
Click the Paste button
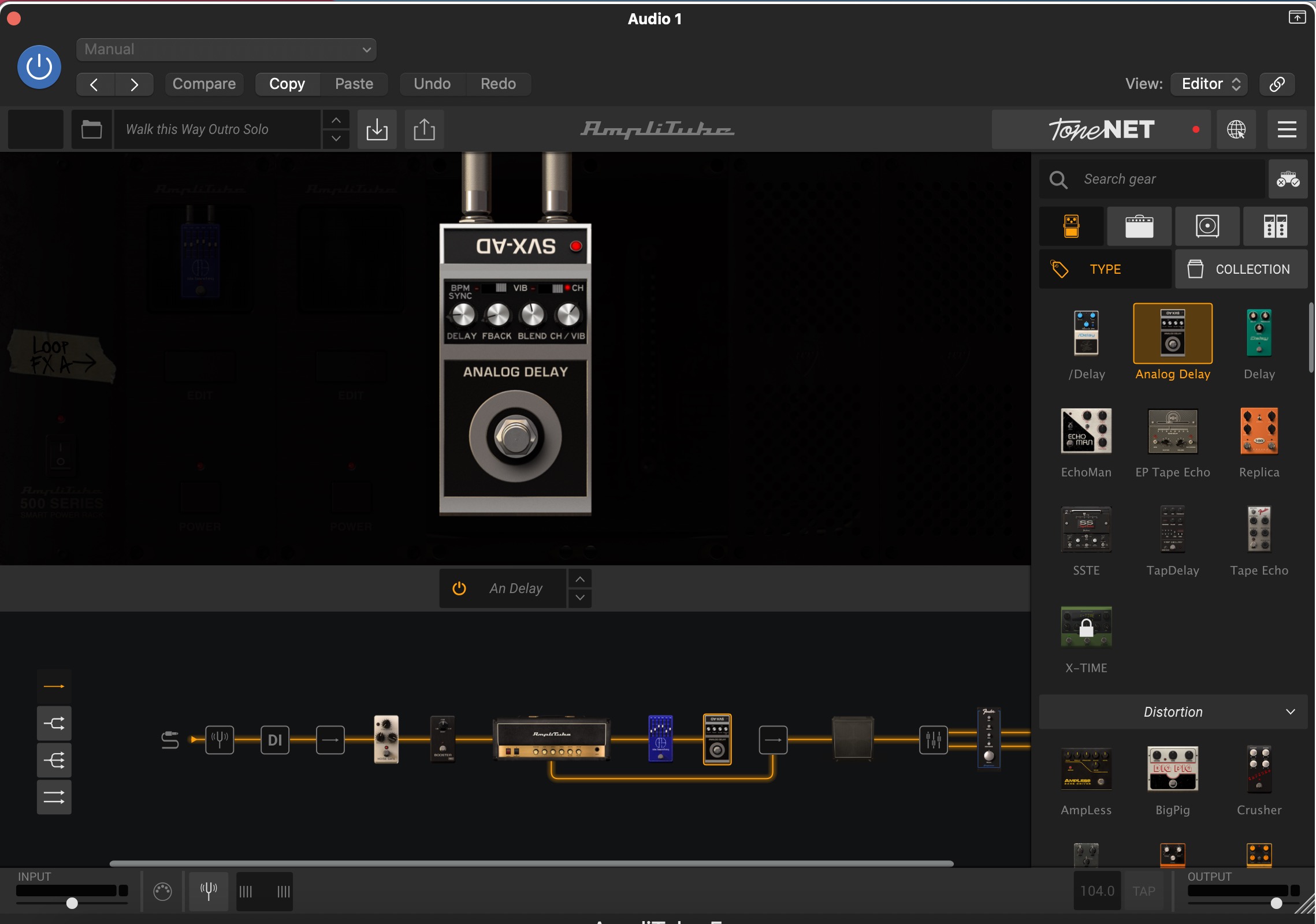point(354,84)
